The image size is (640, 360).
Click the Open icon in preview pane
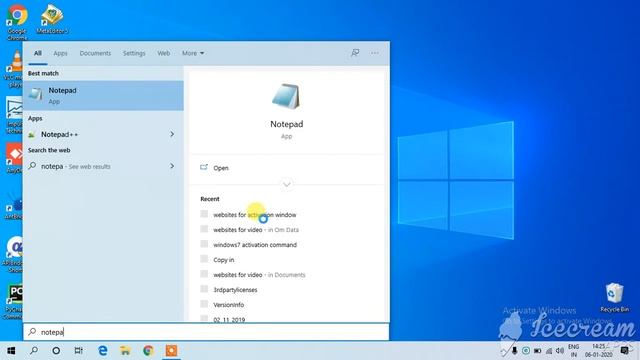click(204, 167)
